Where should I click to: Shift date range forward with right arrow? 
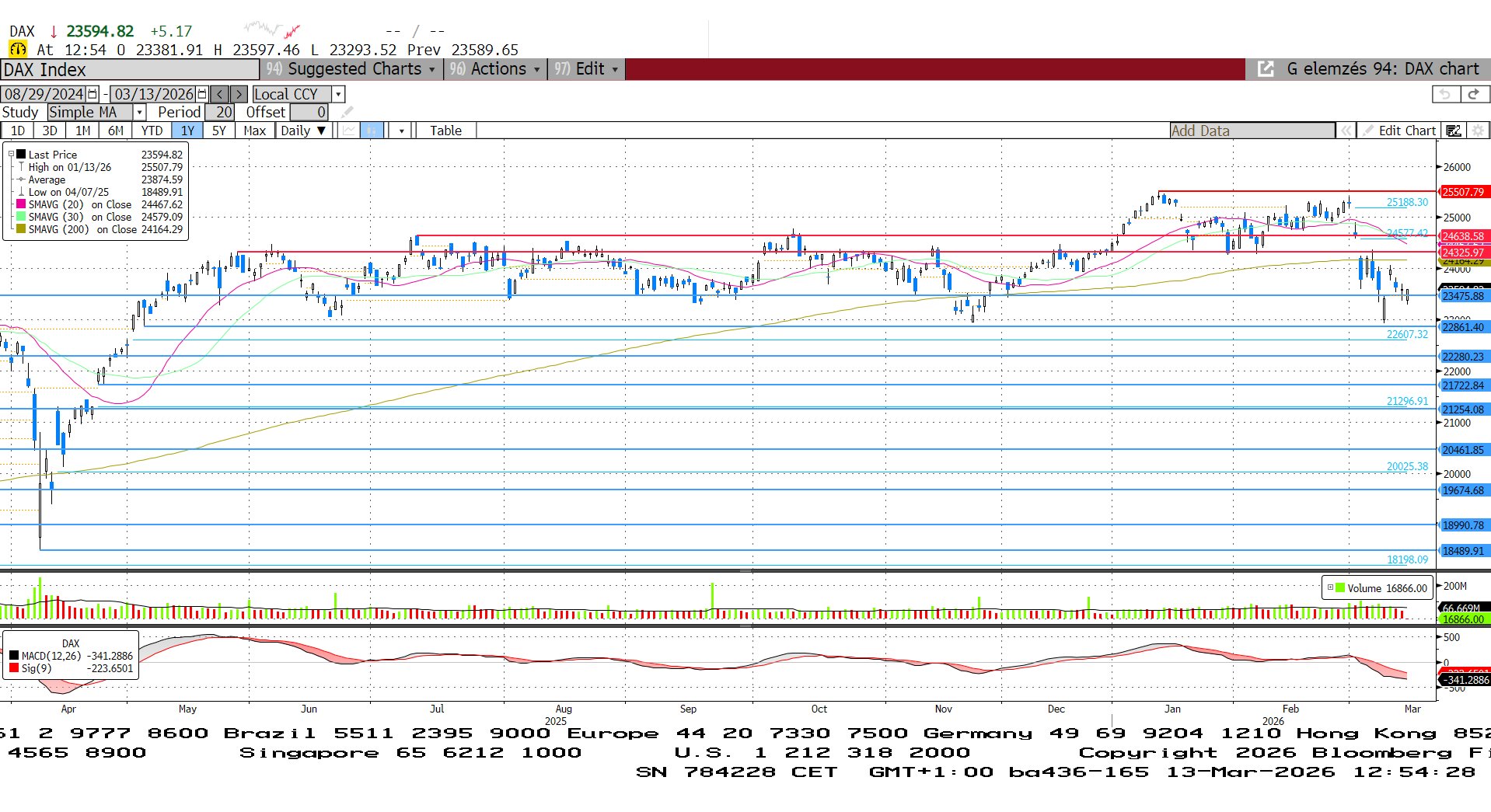239,94
